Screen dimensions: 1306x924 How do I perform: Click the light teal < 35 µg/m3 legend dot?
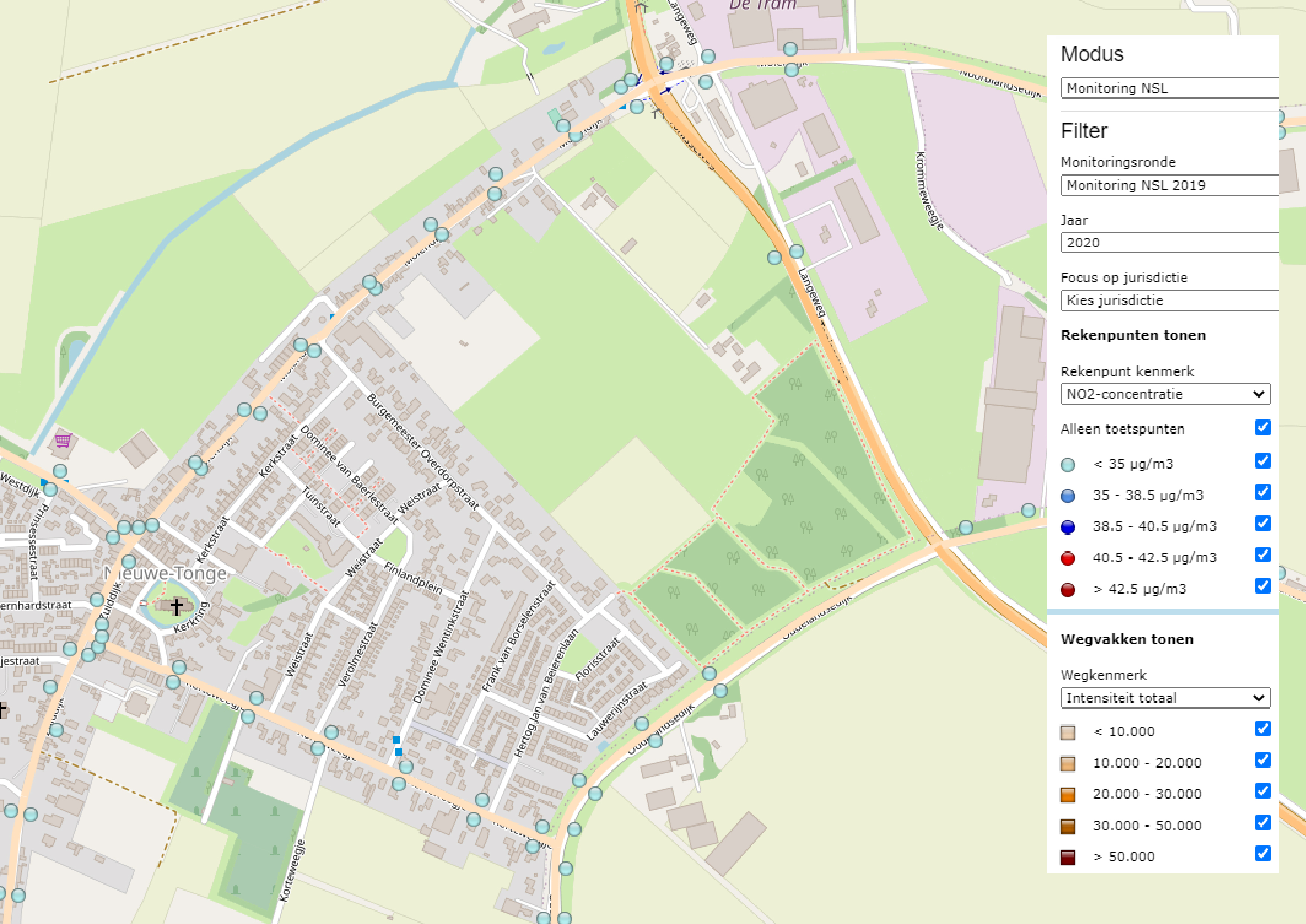tap(1068, 465)
